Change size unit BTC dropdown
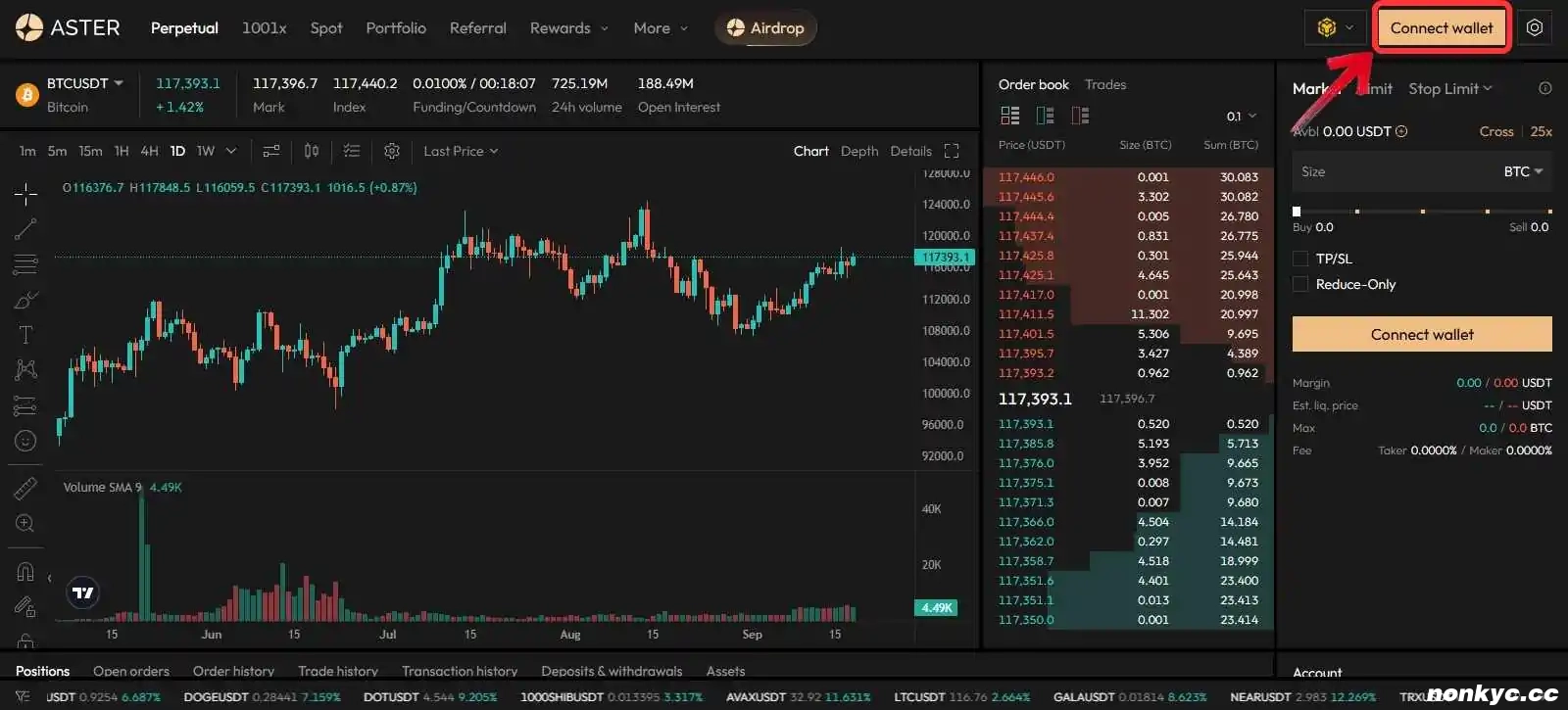The width and height of the screenshot is (1568, 710). pyautogui.click(x=1523, y=171)
